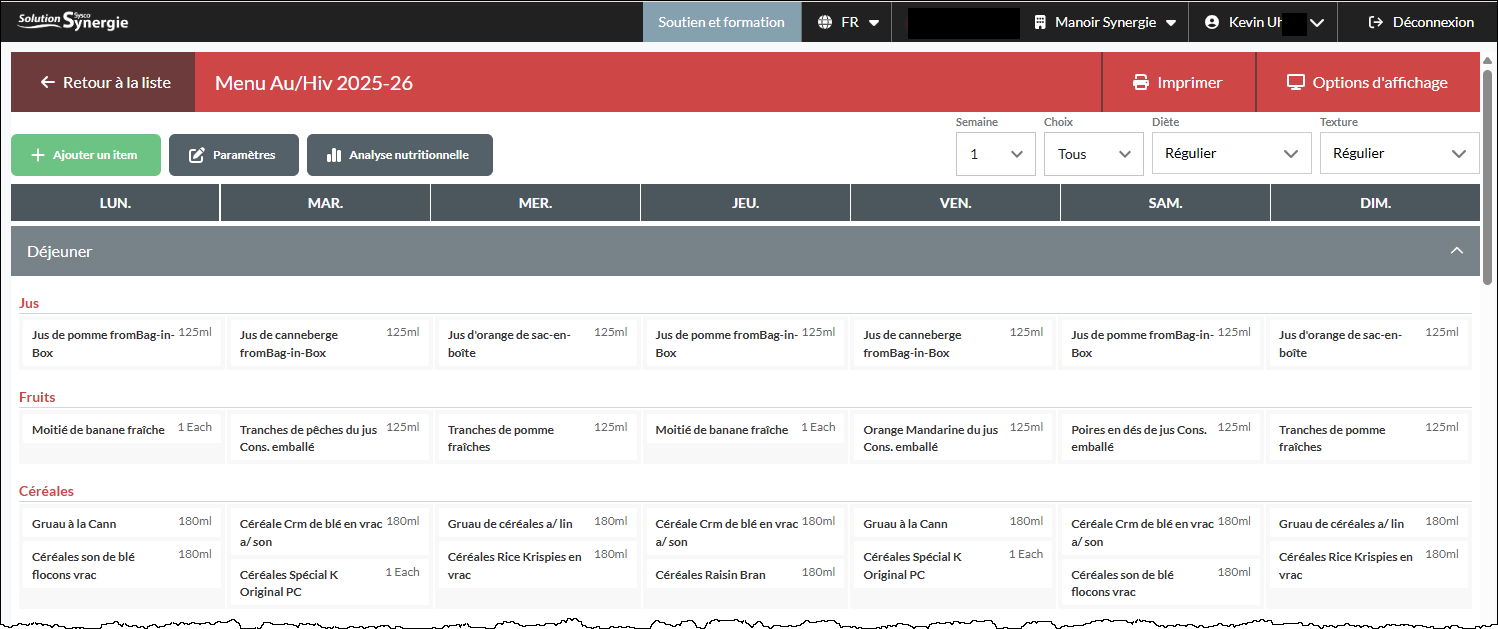The width and height of the screenshot is (1498, 629).
Task: Select Tuesday's Céréale Crm de blé item
Action: pyautogui.click(x=329, y=532)
